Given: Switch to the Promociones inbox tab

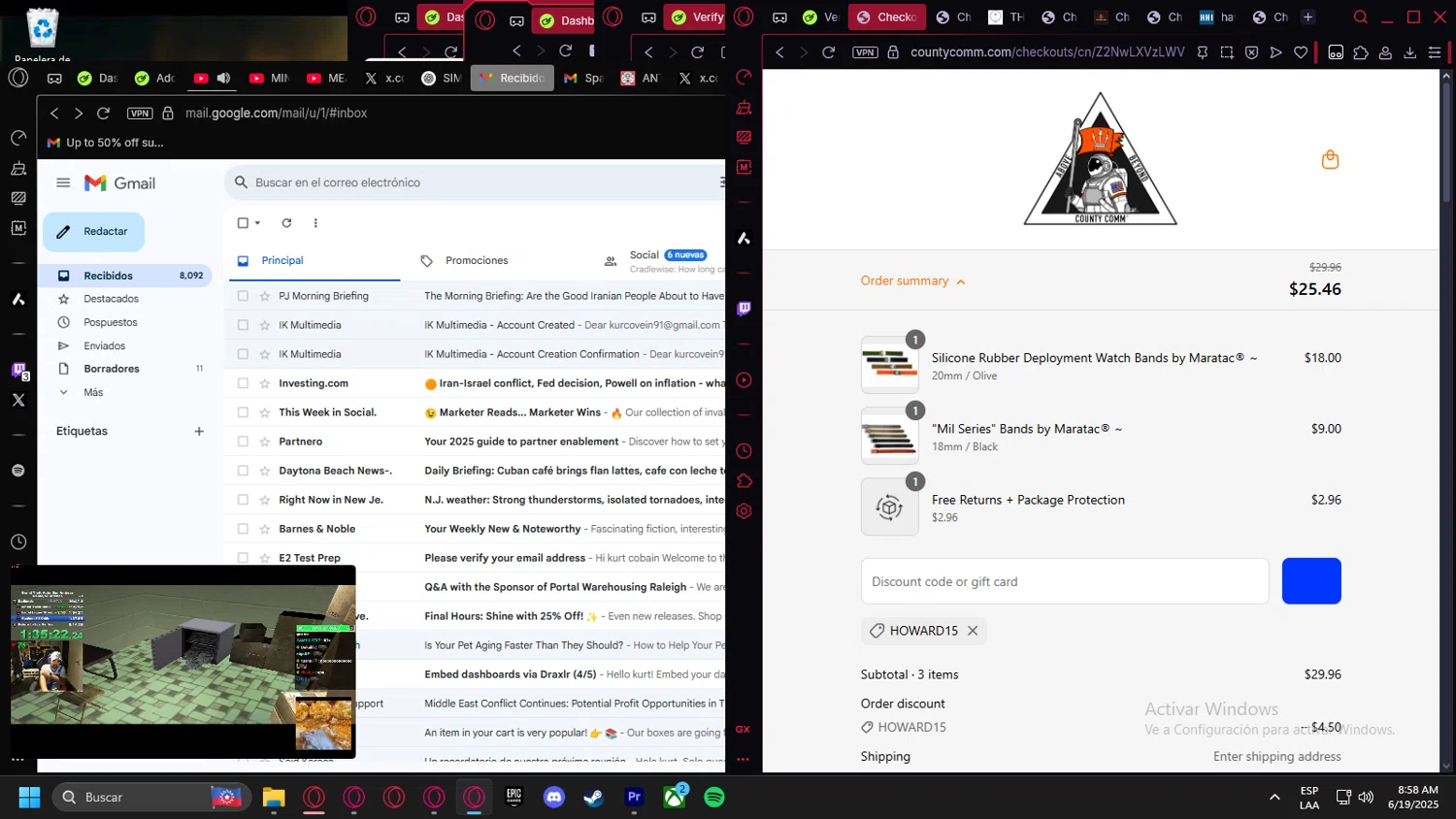Looking at the screenshot, I should [476, 261].
